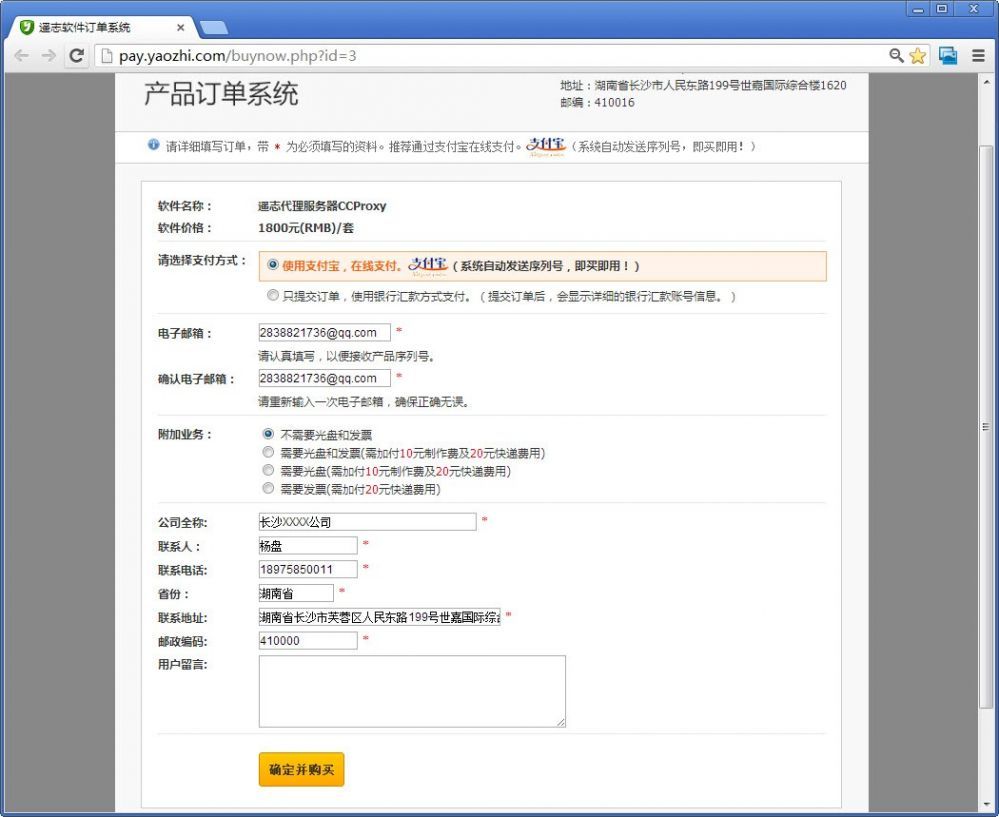Screen dimensions: 999x817
Task: Open a new tab button
Action: click(x=213, y=27)
